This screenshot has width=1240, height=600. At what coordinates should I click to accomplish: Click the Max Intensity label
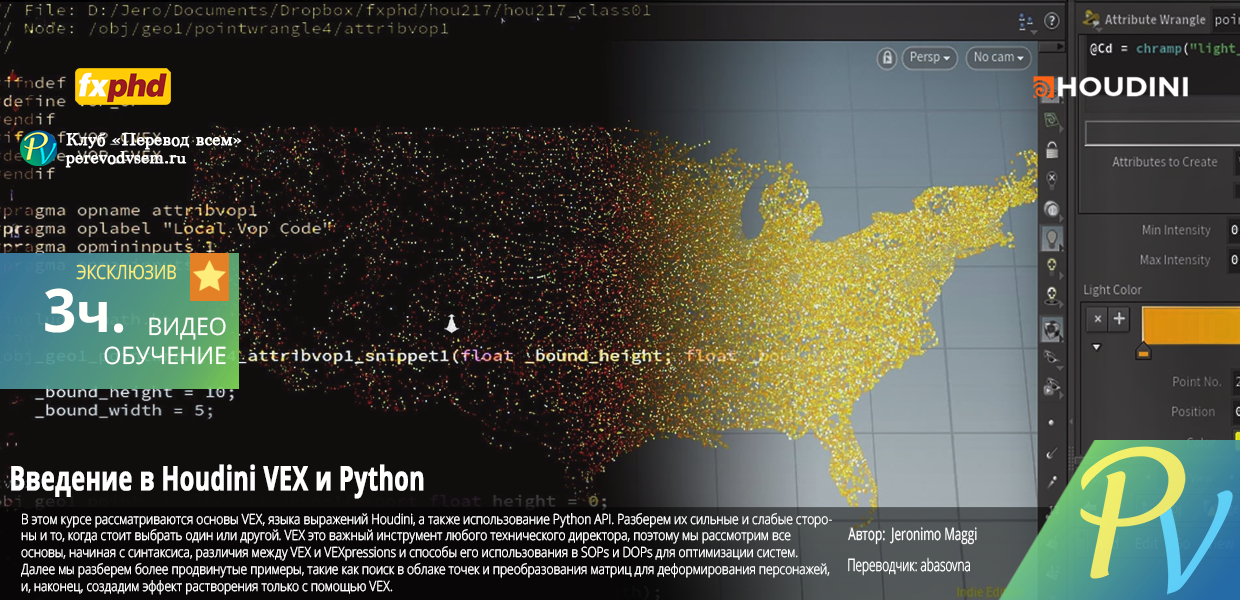1175,260
